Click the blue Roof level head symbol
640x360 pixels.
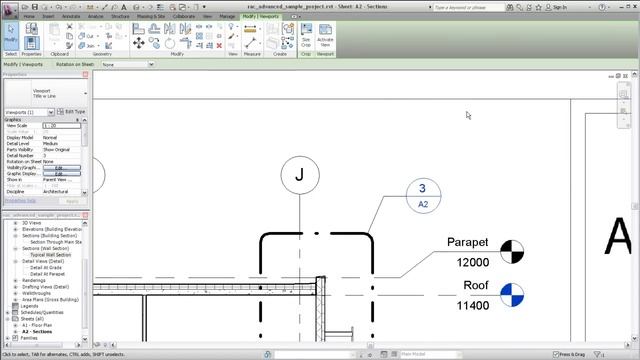pos(512,295)
